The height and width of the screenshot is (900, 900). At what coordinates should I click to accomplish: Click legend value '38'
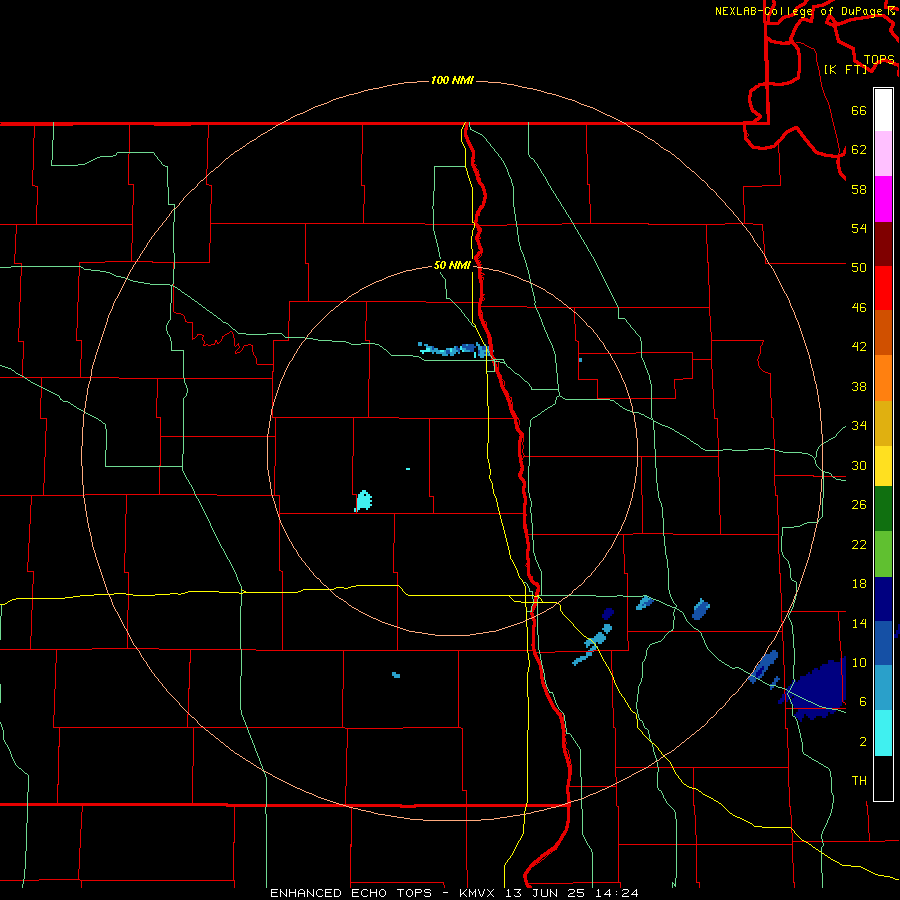[x=859, y=387]
